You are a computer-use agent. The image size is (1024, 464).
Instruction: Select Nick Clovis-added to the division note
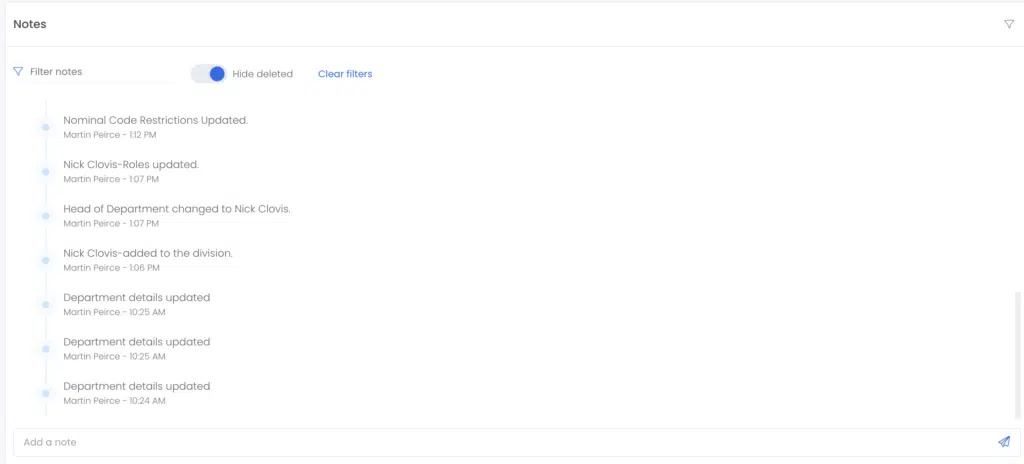click(148, 253)
